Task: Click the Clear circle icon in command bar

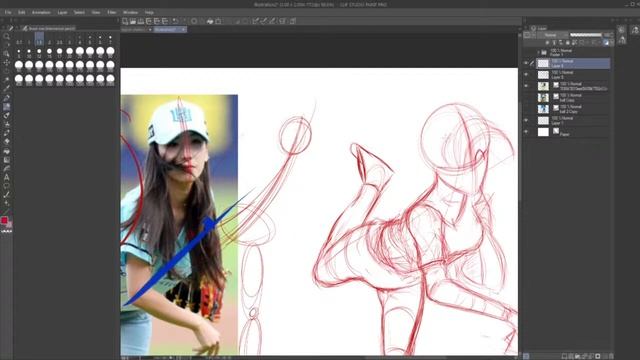Action: [x=194, y=21]
